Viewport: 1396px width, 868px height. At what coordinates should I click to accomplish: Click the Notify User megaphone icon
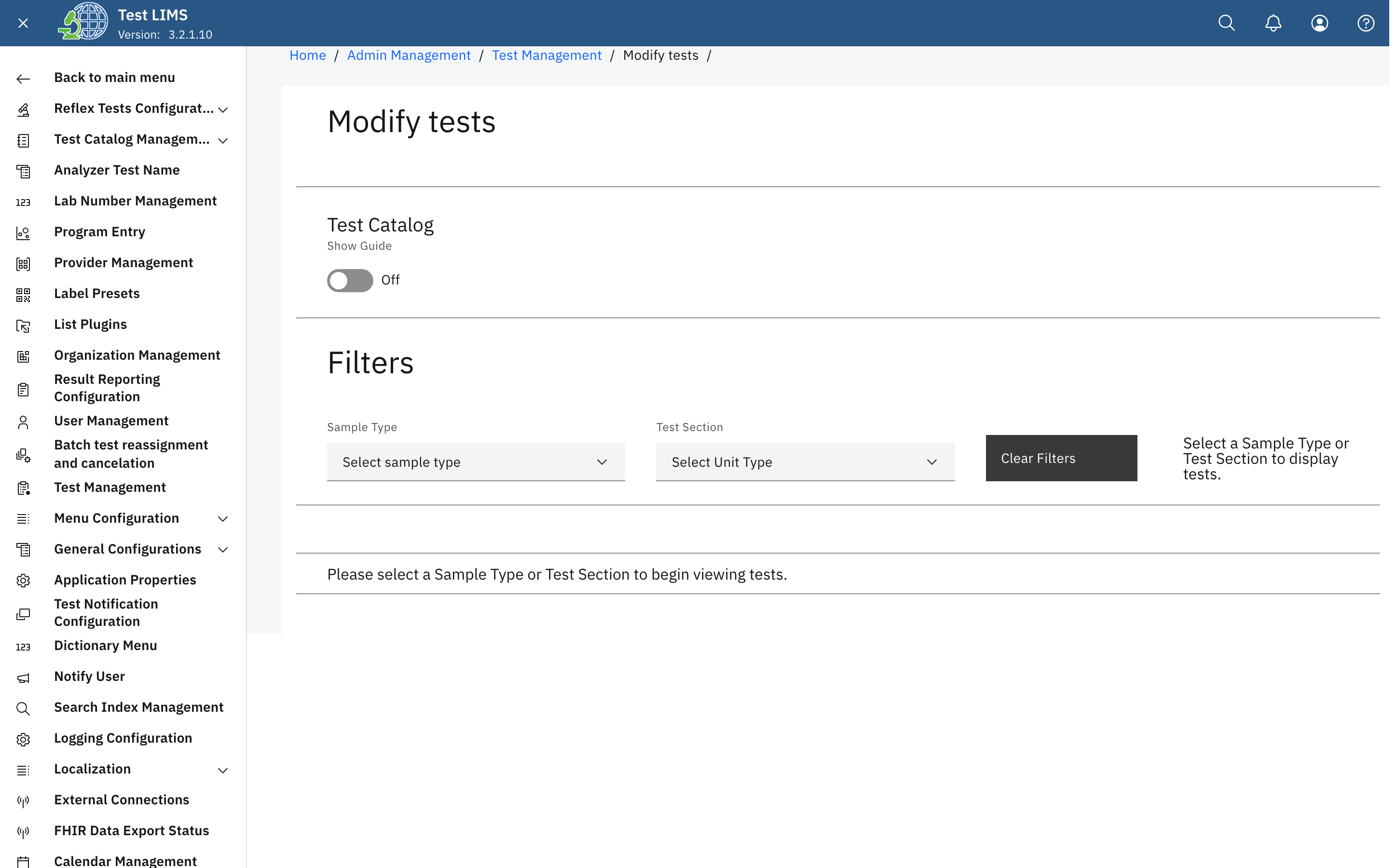(23, 678)
